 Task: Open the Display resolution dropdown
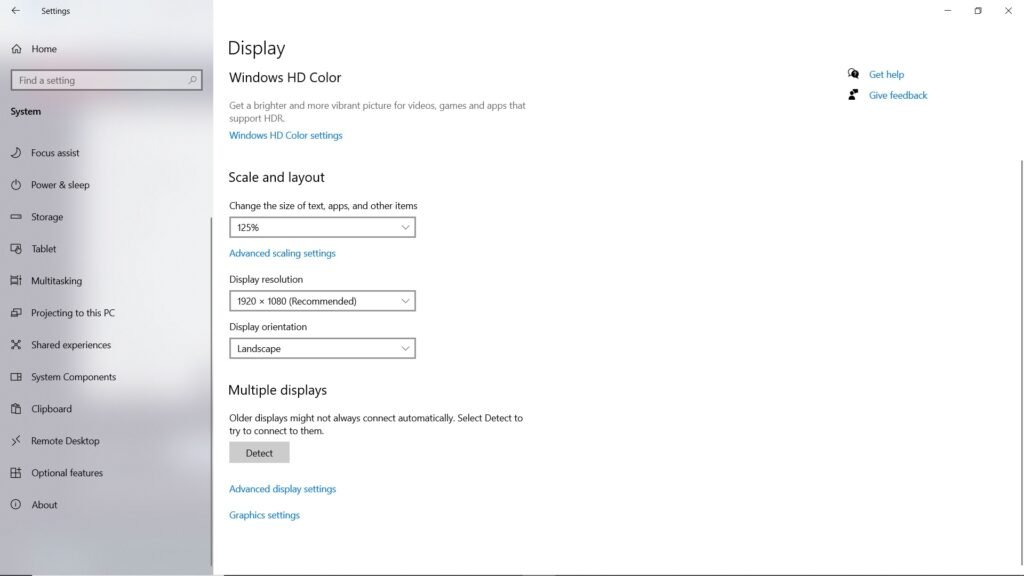click(322, 301)
